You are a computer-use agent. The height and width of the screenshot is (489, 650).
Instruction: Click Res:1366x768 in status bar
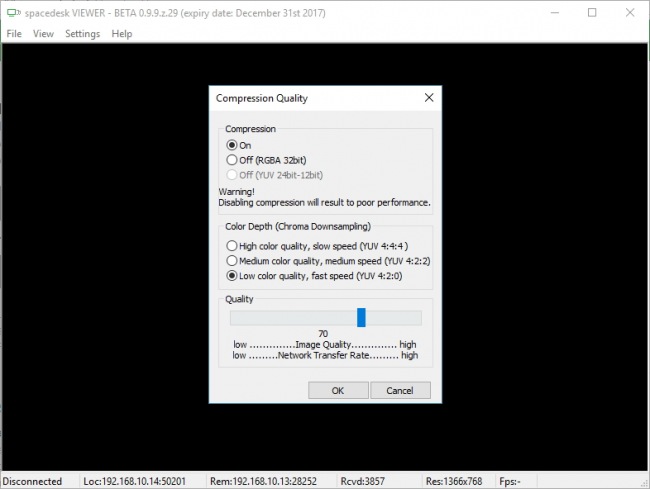coord(454,481)
